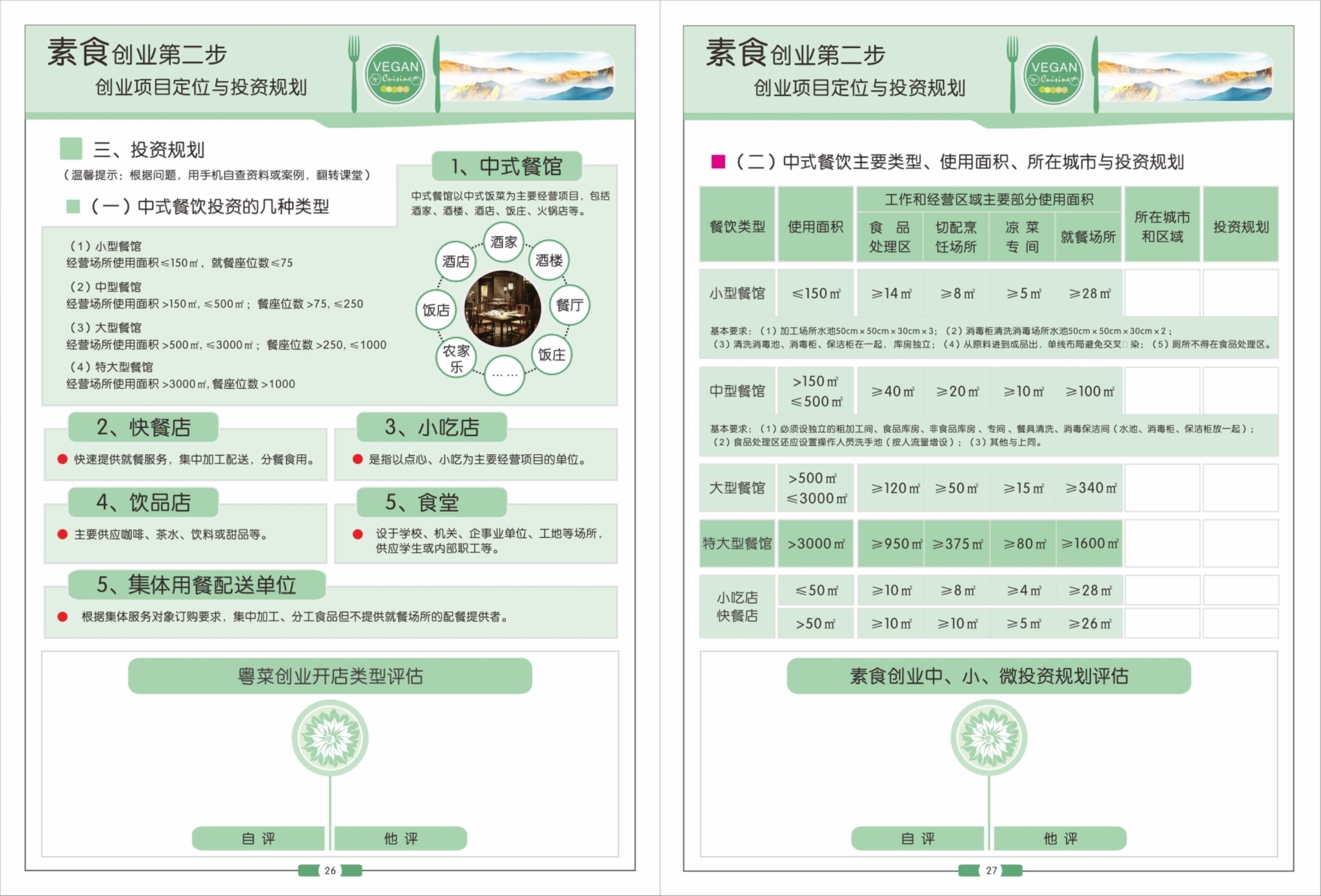Screen dimensions: 1321x896
Task: Click the red bullet beside 快速提供就餐服务
Action: click(62, 459)
